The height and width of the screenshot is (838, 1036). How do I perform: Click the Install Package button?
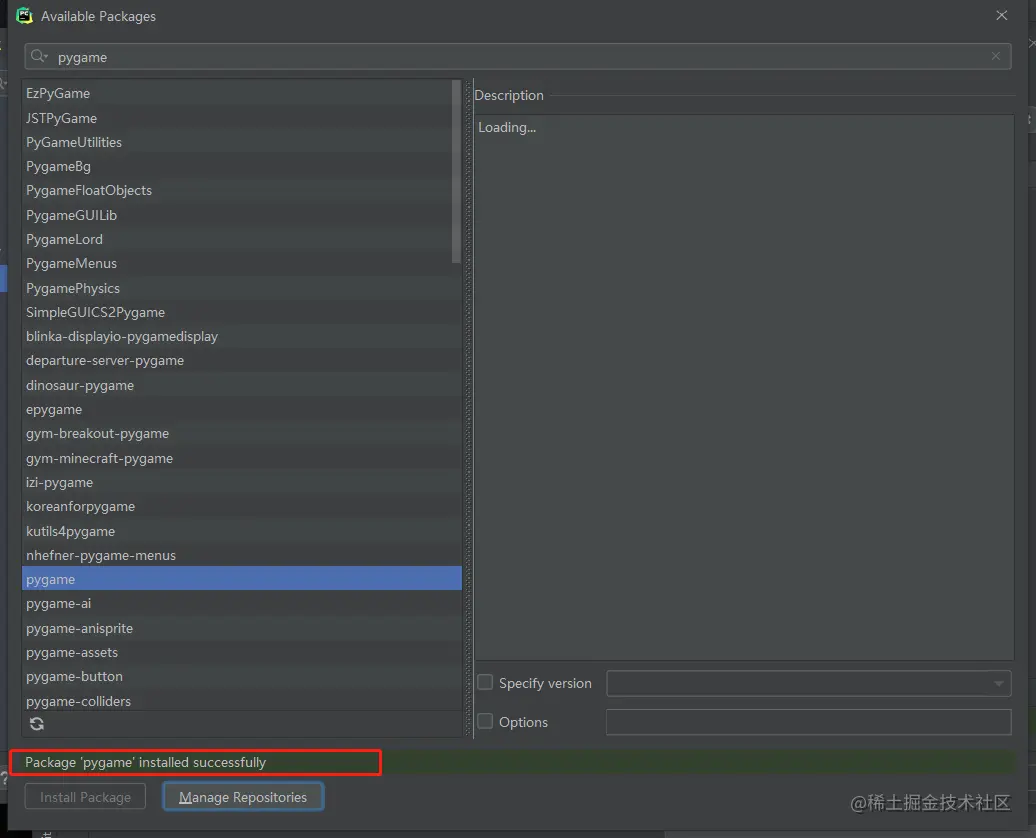(85, 797)
